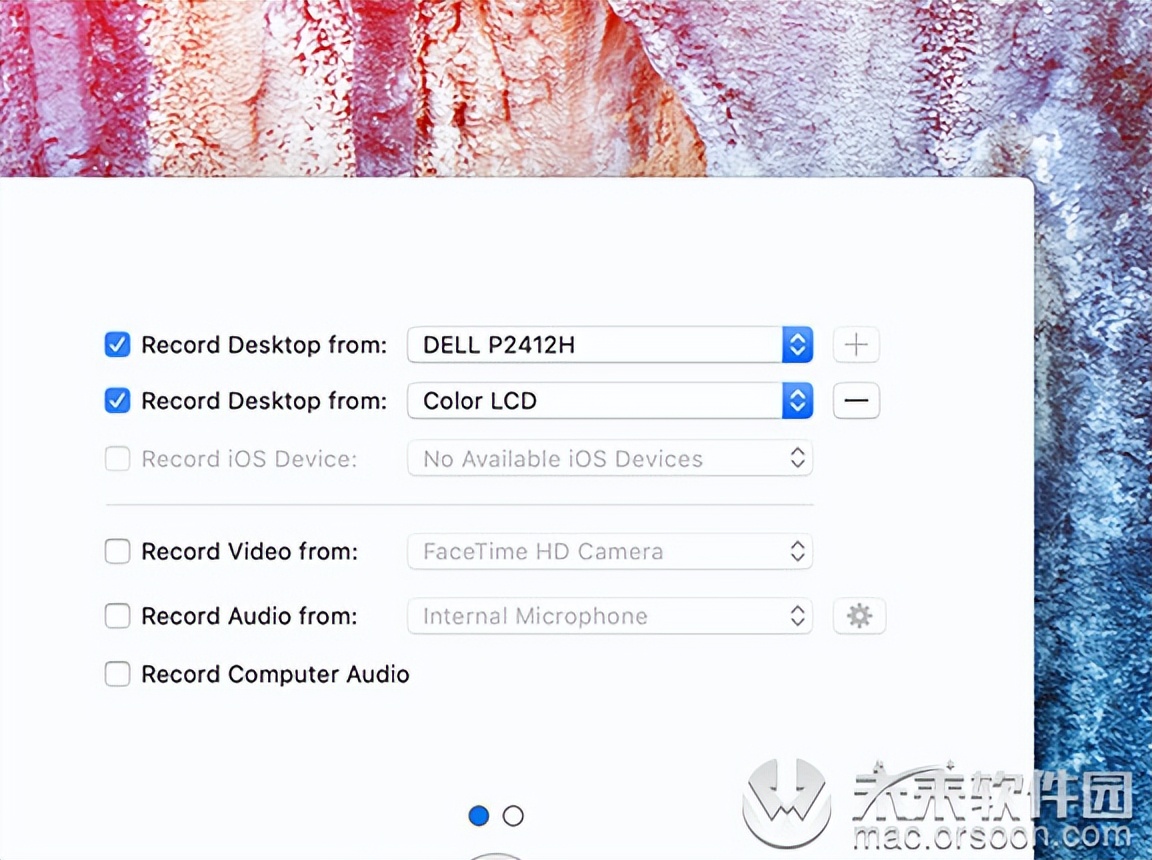Check the Record Computer Audio box

point(117,674)
